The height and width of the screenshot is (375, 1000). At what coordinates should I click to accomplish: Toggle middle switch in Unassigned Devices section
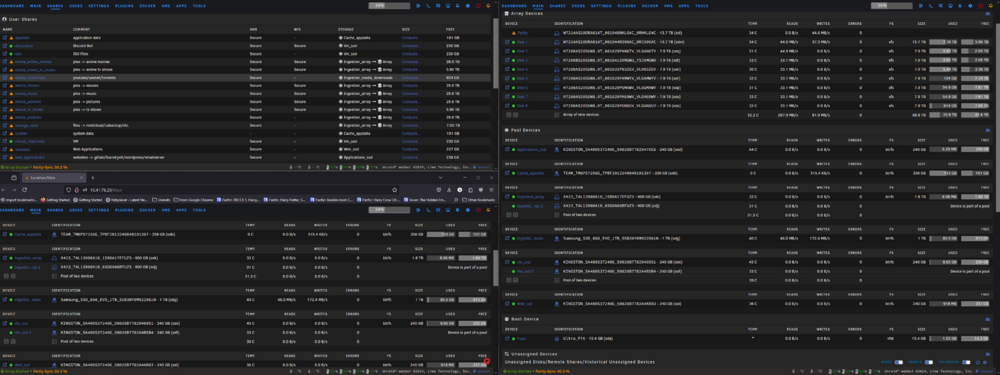pyautogui.click(x=929, y=362)
